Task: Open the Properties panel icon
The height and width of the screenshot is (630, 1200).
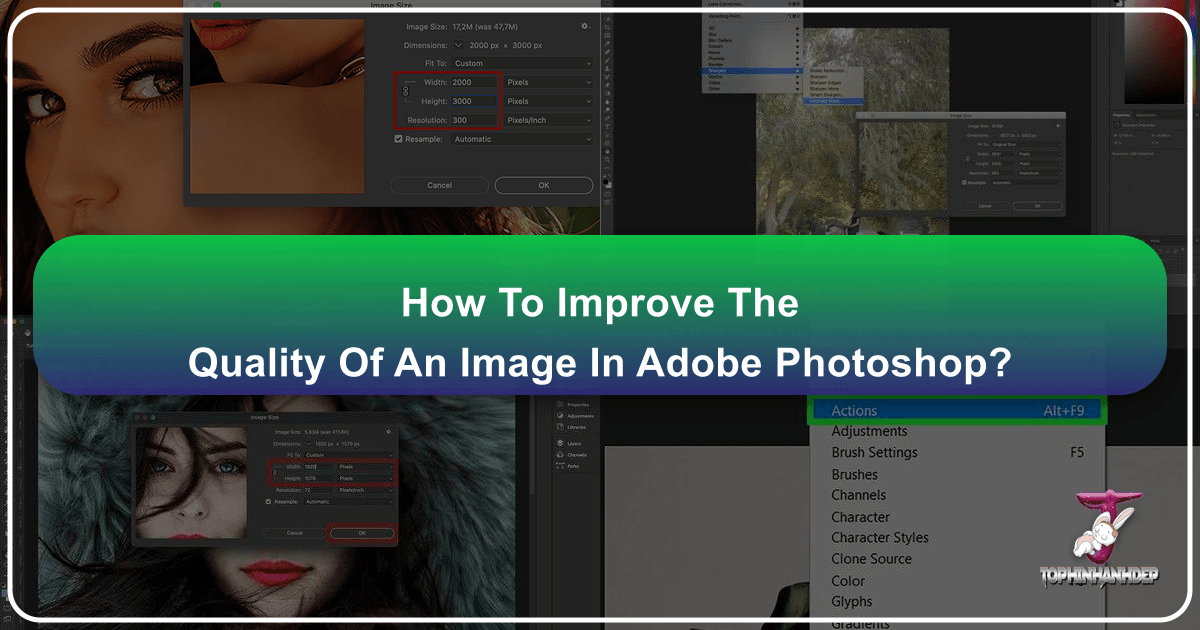Action: tap(560, 404)
